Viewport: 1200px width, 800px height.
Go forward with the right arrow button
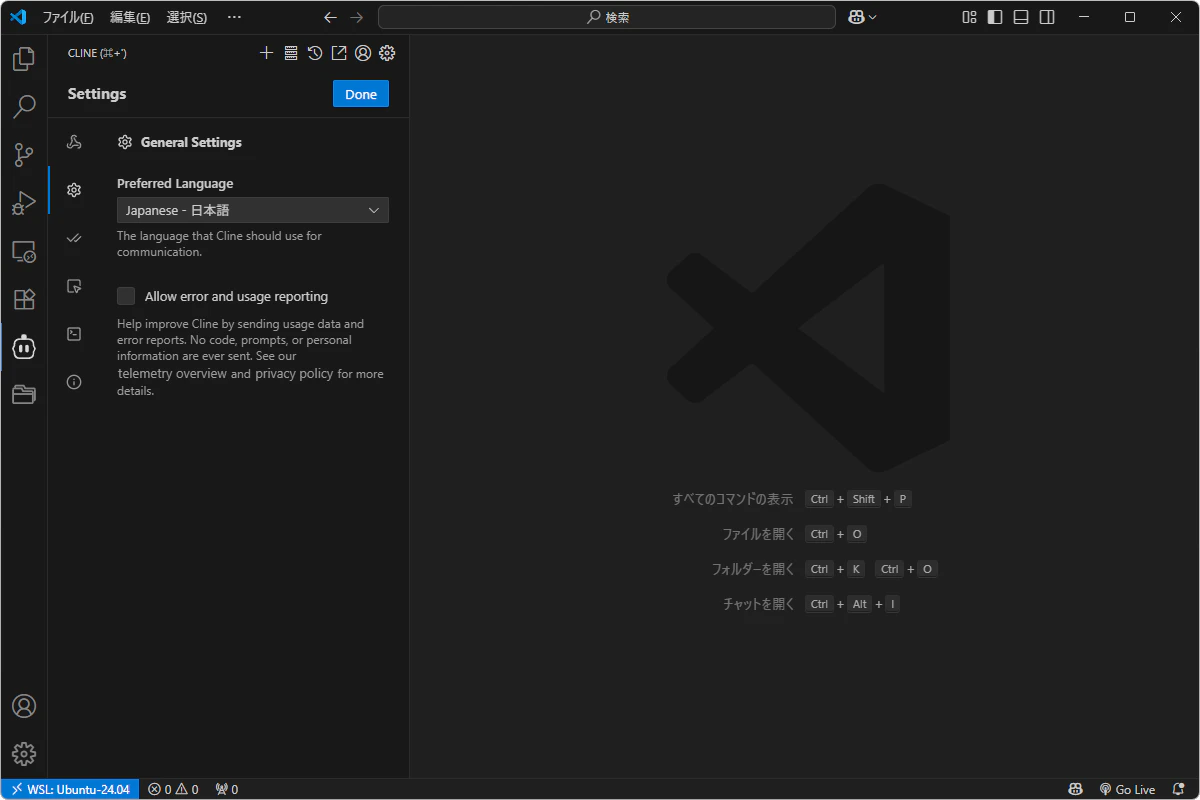(357, 17)
